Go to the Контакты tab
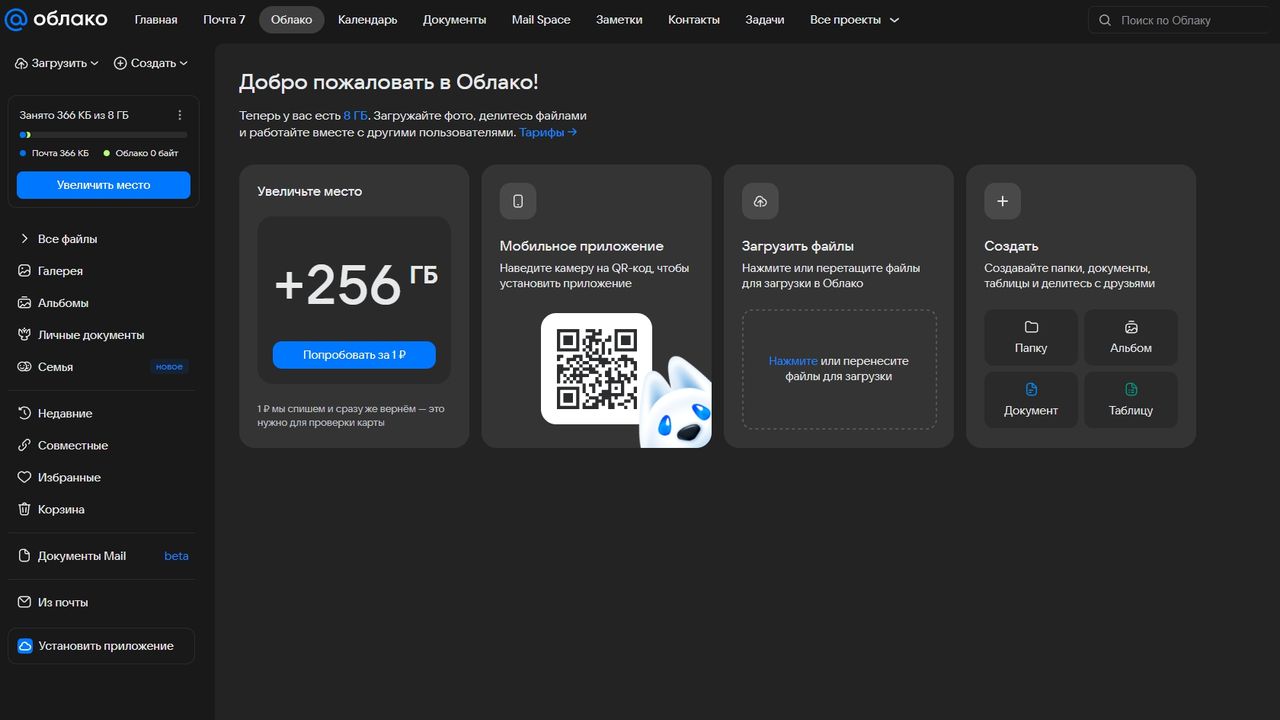The height and width of the screenshot is (720, 1280). [x=694, y=20]
